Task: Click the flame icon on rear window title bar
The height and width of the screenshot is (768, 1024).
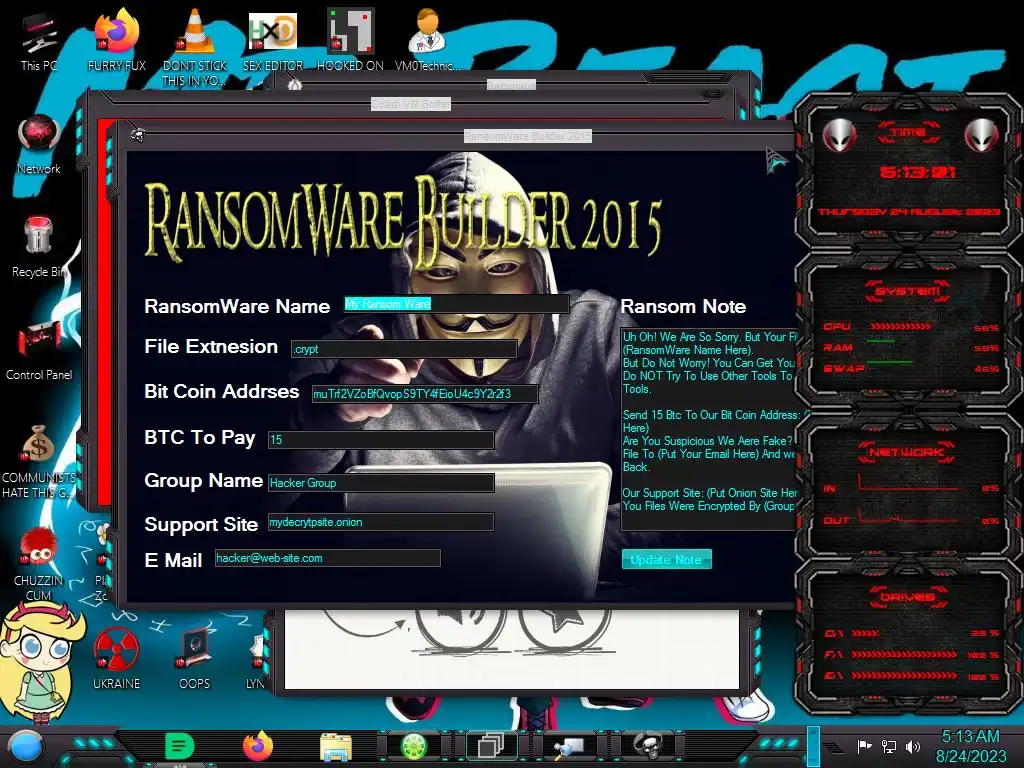Action: point(295,85)
